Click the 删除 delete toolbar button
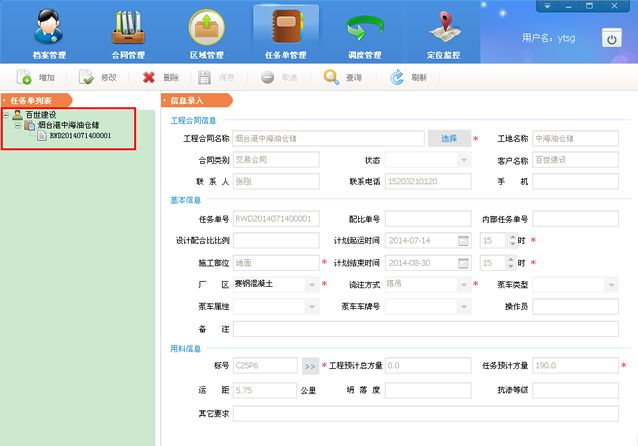Image resolution: width=638 pixels, height=446 pixels. coord(160,77)
